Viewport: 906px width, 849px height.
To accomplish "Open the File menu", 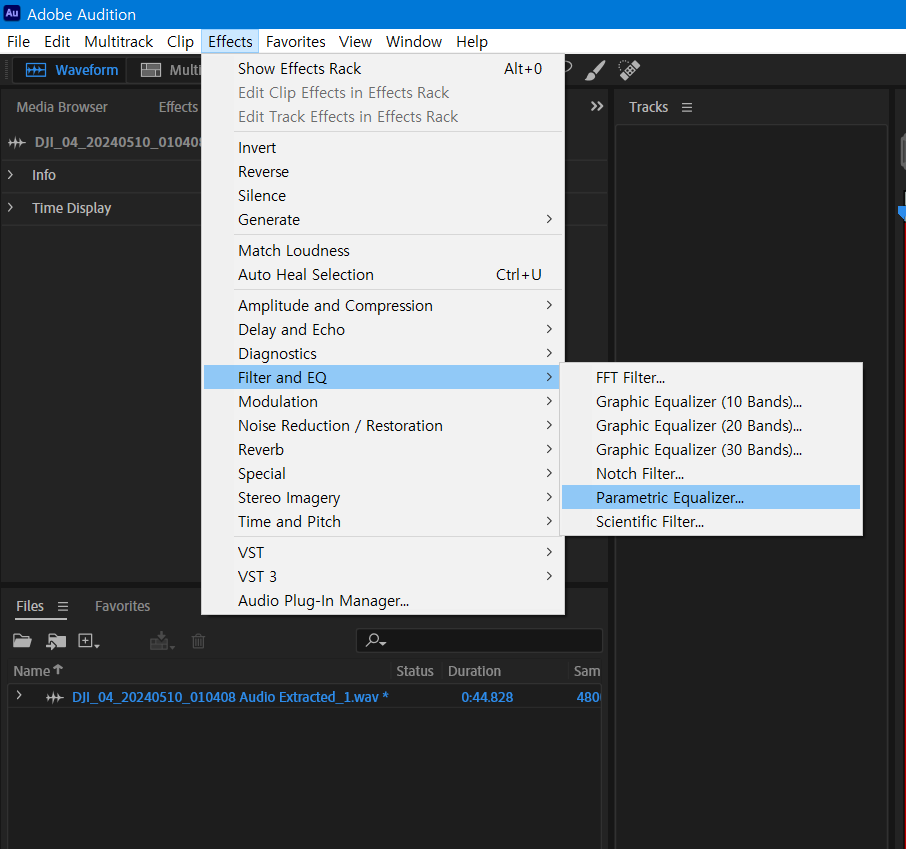I will (18, 42).
